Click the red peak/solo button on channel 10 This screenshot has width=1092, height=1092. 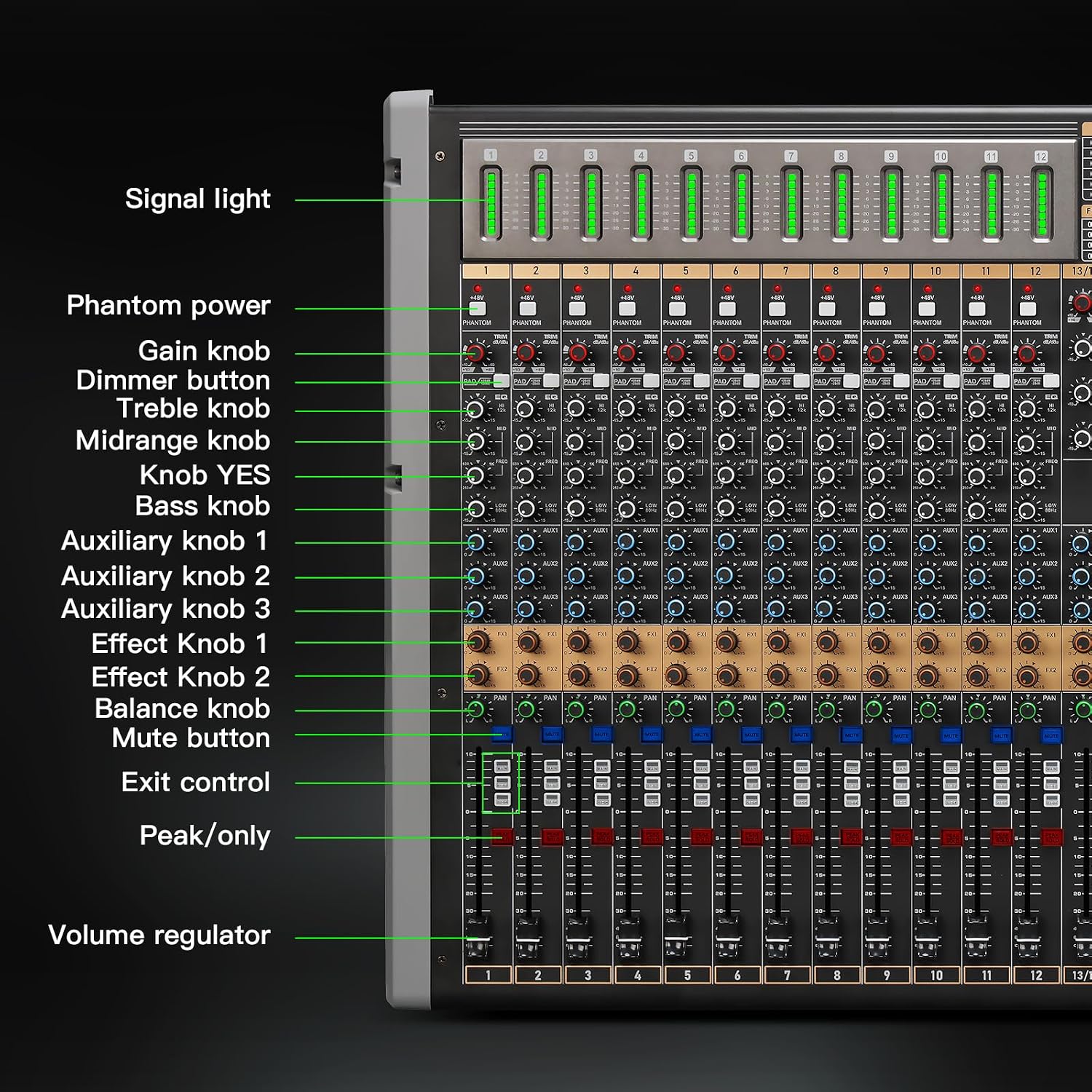point(951,836)
